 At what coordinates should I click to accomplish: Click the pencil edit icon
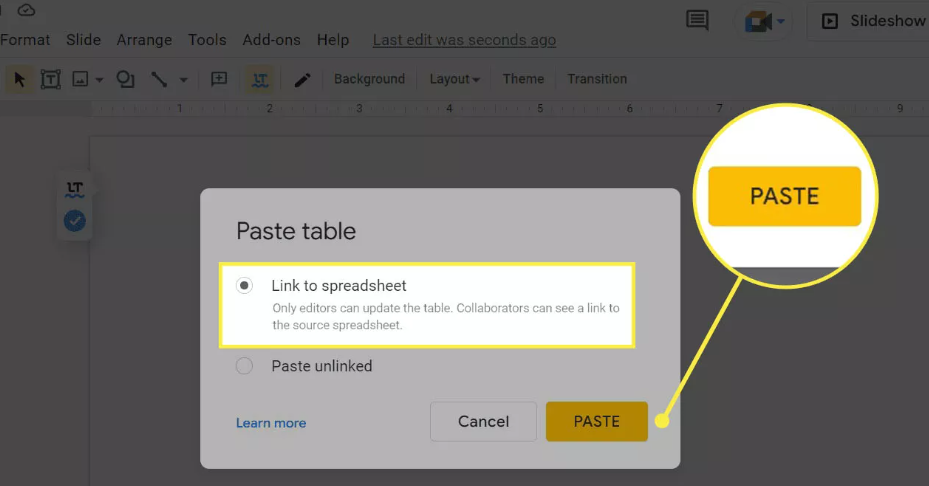coord(302,79)
